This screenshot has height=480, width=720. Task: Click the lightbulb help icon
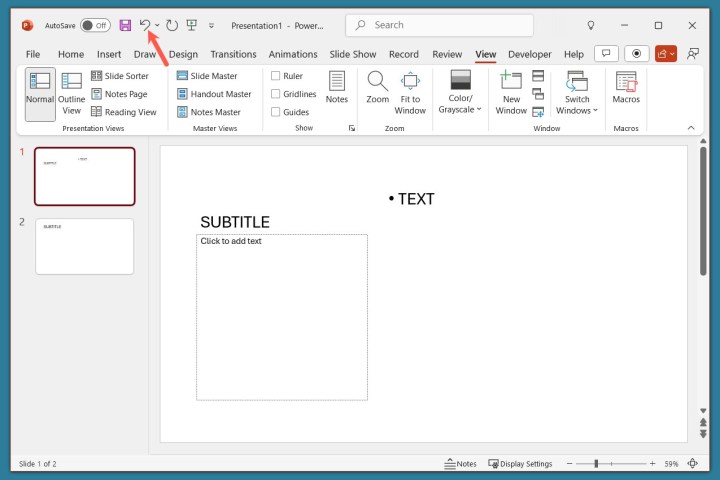tap(591, 26)
